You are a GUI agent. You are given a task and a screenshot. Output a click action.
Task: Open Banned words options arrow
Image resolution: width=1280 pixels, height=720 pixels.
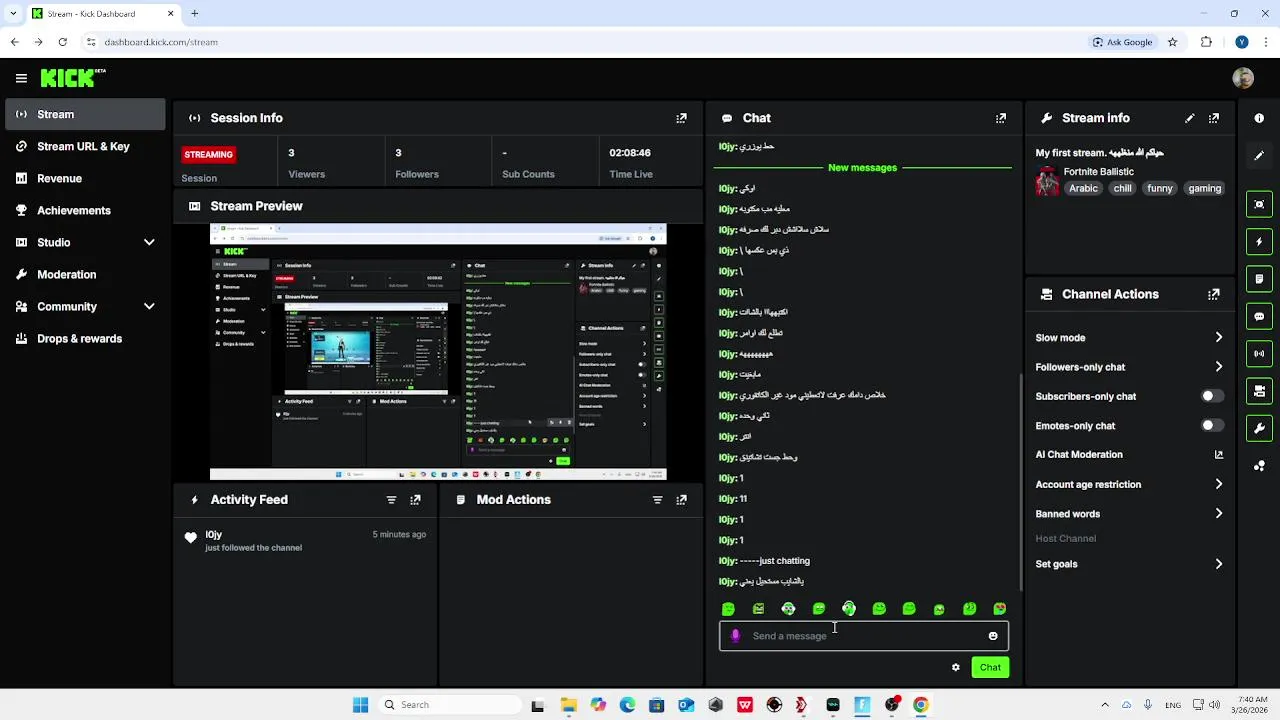(1219, 514)
